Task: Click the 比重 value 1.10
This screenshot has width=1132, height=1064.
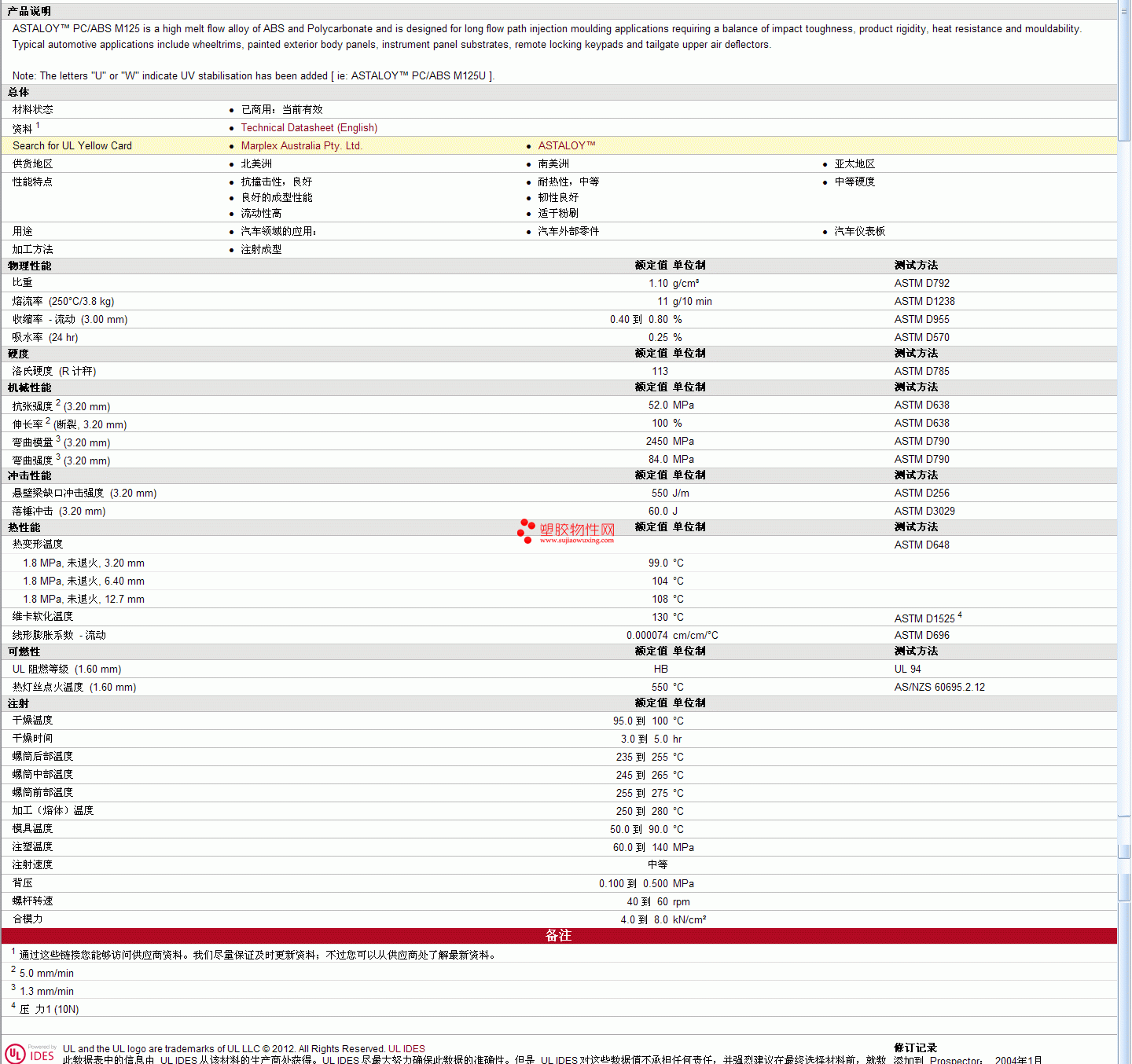Action: [658, 283]
